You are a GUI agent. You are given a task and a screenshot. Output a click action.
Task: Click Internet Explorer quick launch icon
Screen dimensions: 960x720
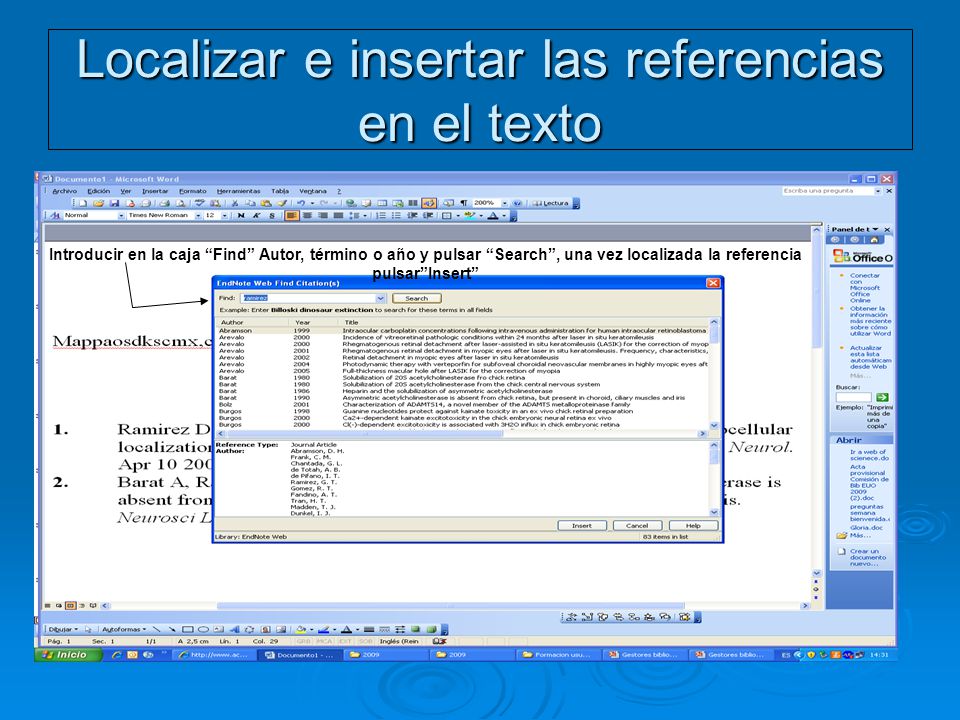pos(116,654)
